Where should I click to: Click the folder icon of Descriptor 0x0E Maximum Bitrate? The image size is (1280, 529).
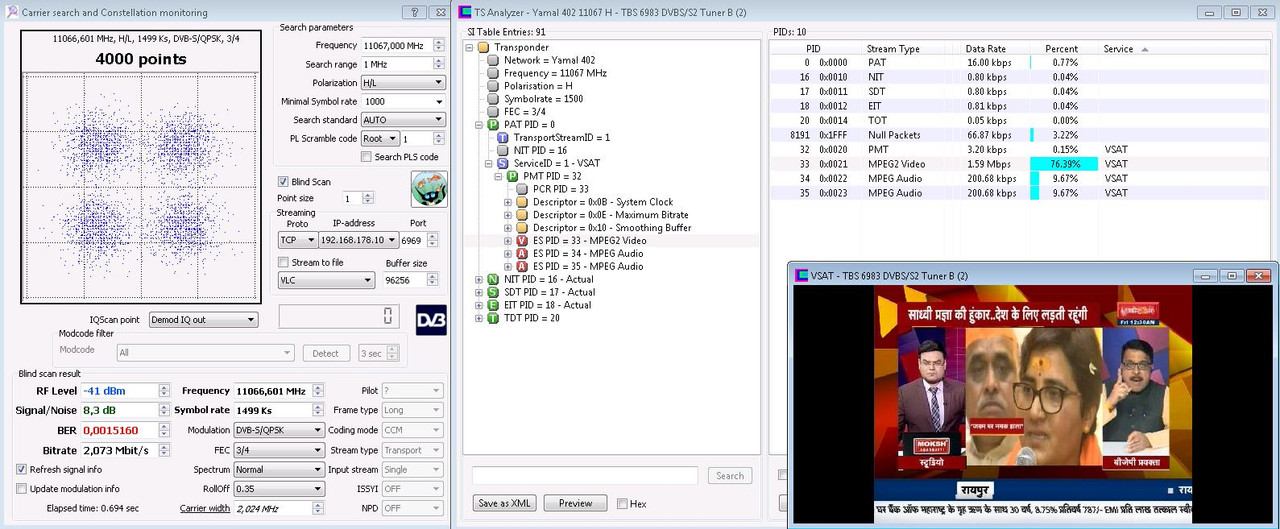(x=522, y=215)
